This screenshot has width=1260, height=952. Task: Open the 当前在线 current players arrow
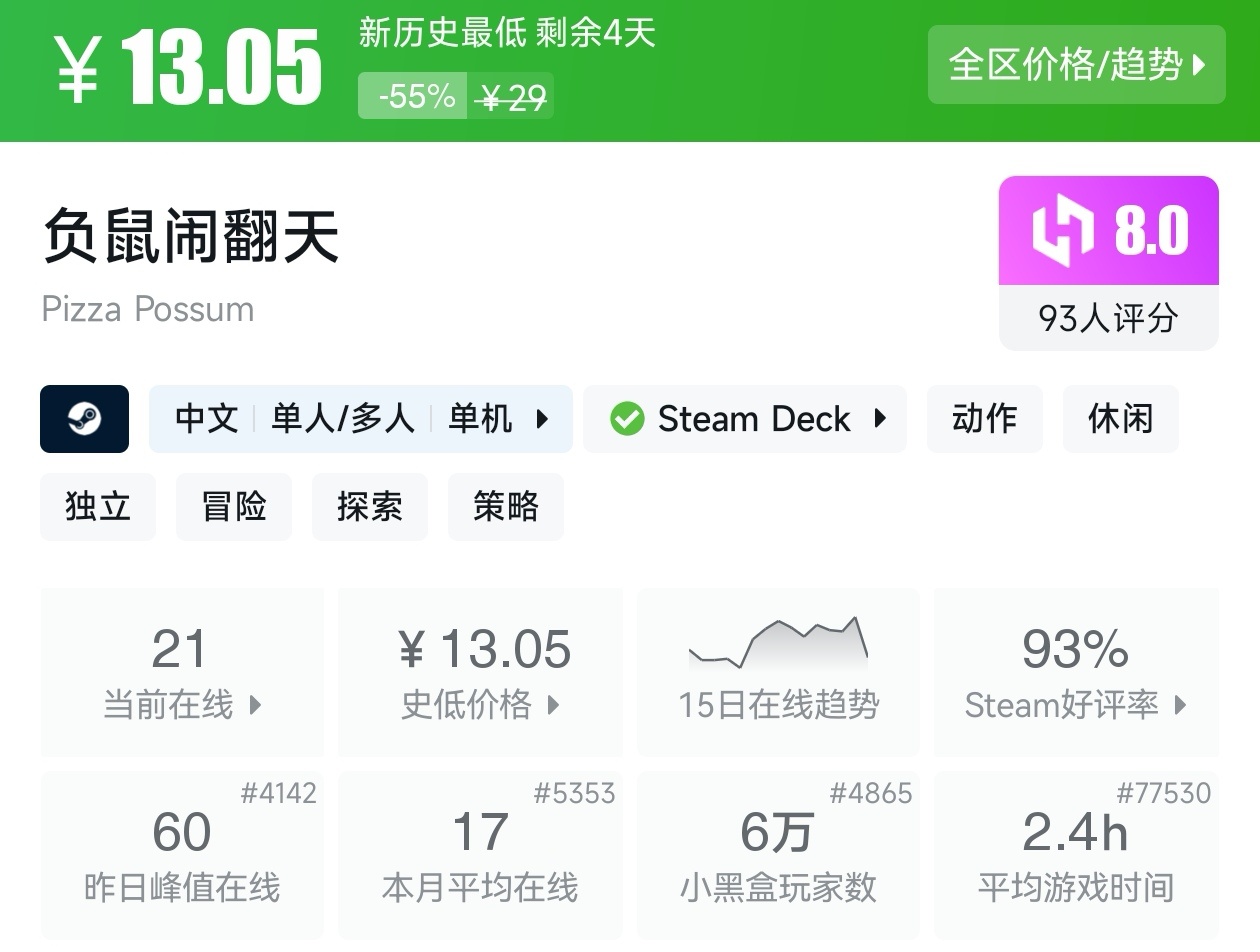[x=255, y=705]
